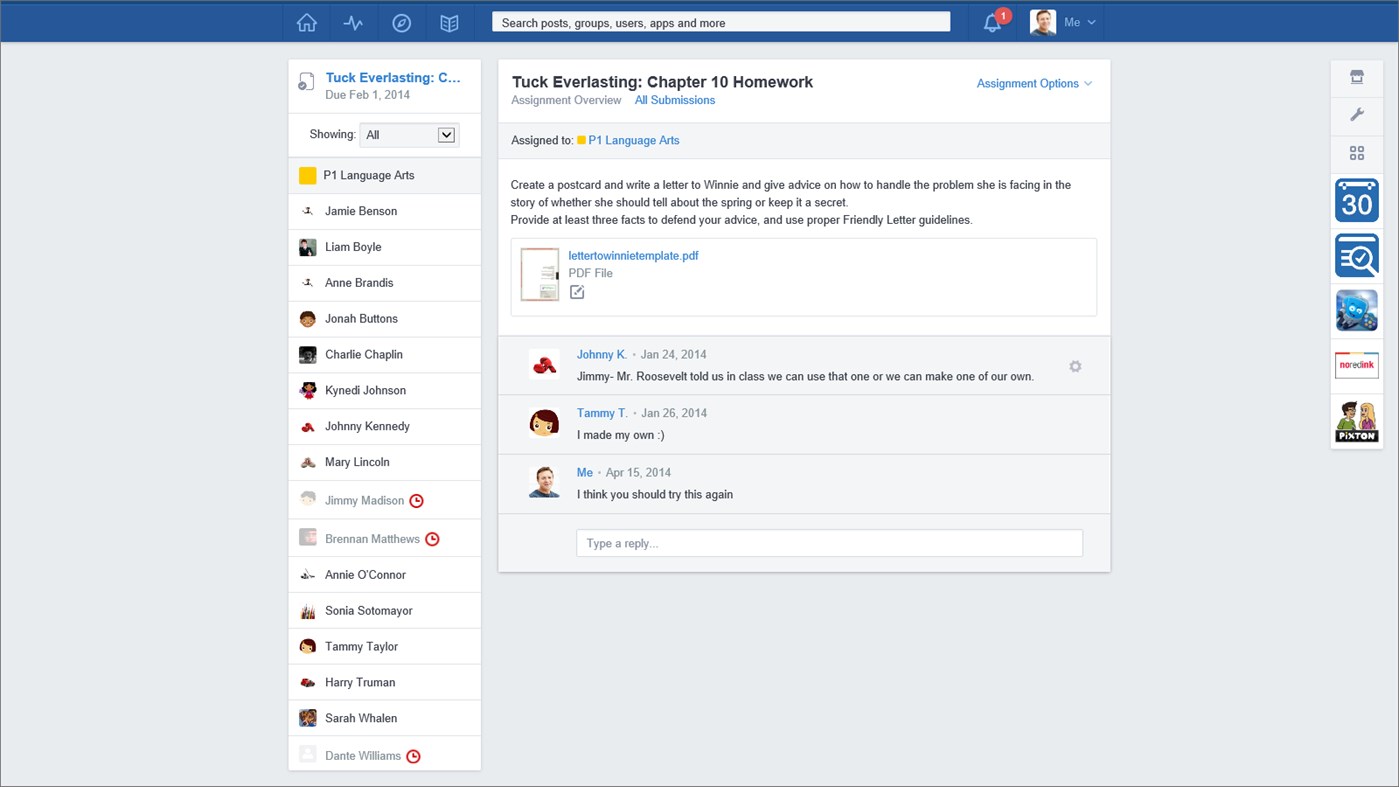The image size is (1399, 787).
Task: Click the reply input field
Action: click(x=828, y=542)
